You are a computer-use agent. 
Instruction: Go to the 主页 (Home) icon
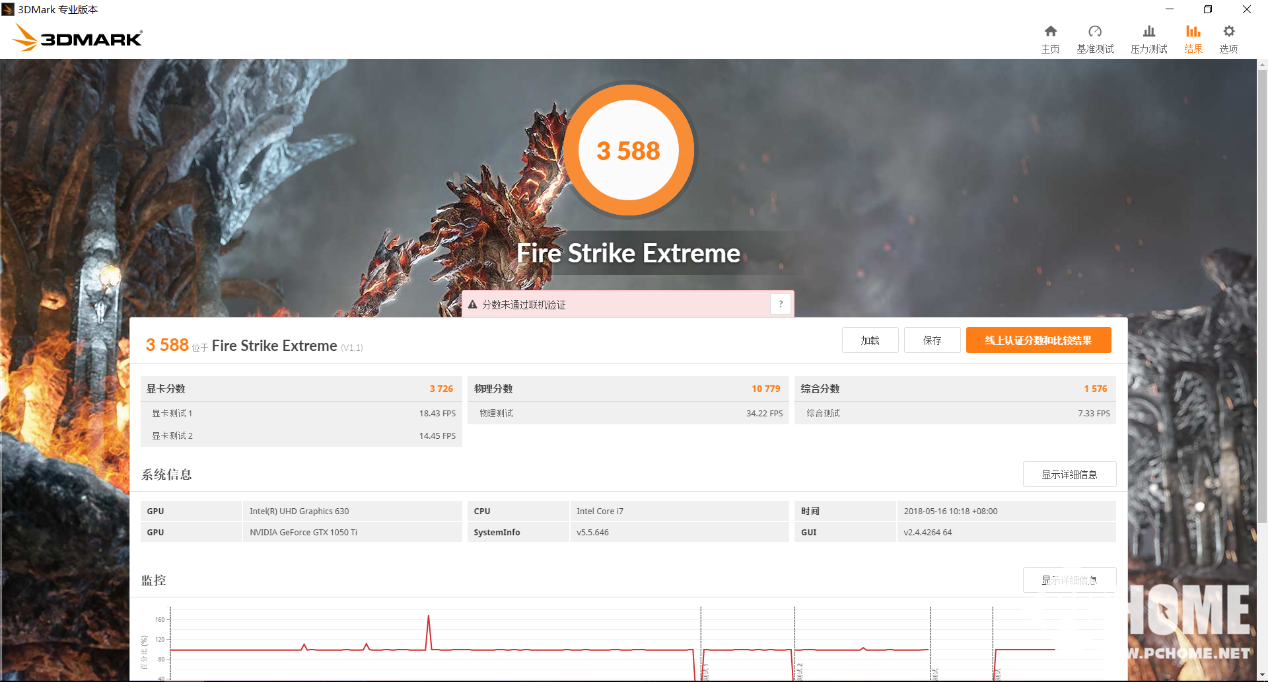pyautogui.click(x=1050, y=39)
